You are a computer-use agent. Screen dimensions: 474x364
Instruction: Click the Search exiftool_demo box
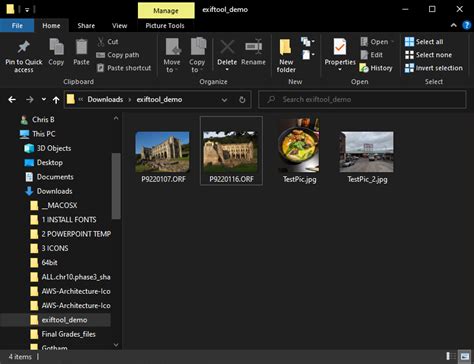click(x=362, y=100)
